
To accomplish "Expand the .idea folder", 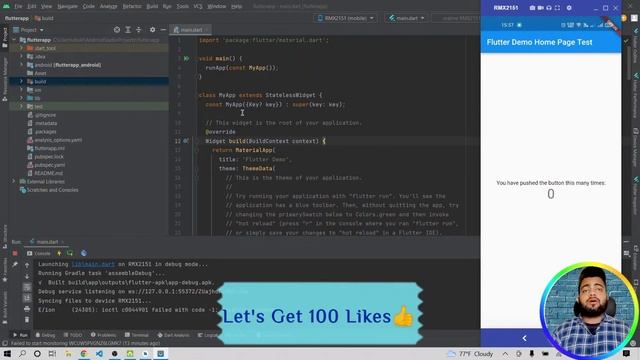I will [x=22, y=56].
